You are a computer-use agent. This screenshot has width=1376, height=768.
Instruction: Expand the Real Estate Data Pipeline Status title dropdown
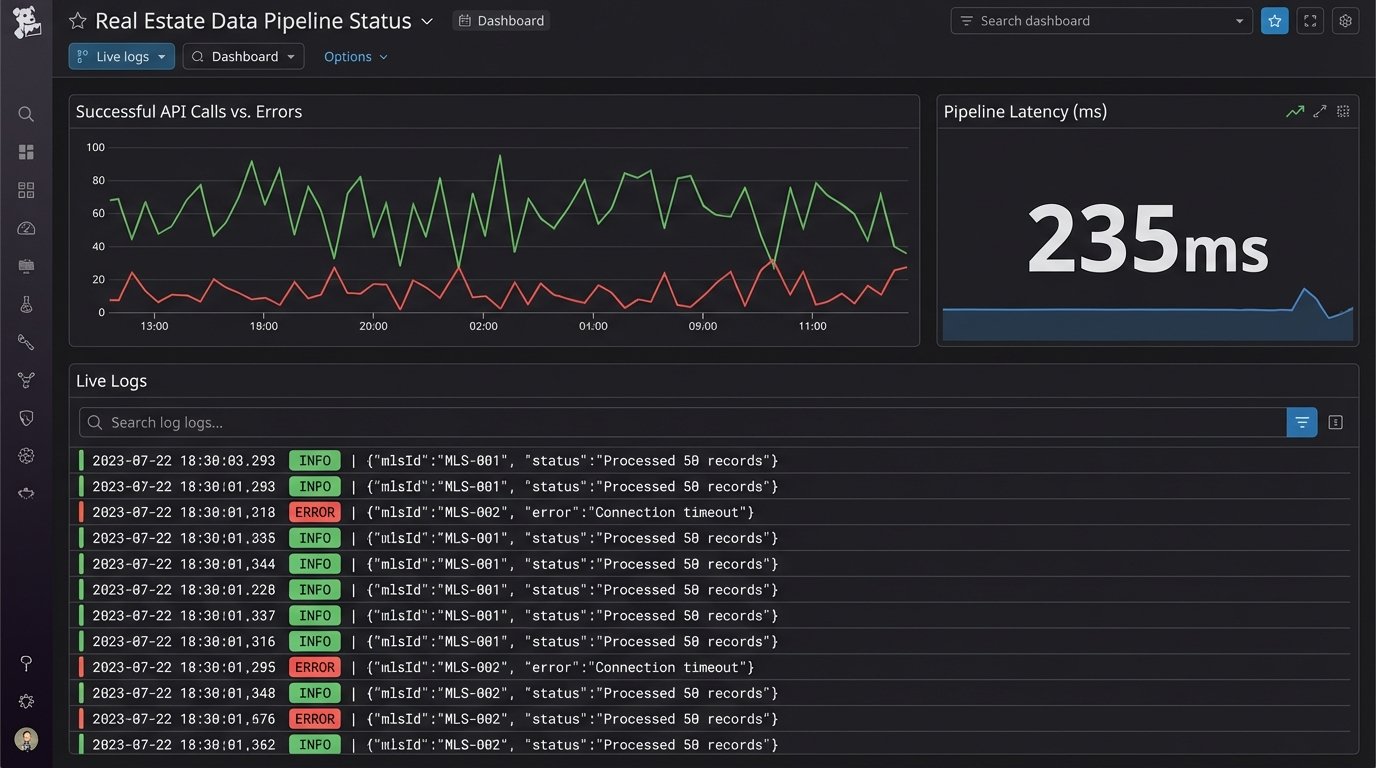tap(427, 20)
